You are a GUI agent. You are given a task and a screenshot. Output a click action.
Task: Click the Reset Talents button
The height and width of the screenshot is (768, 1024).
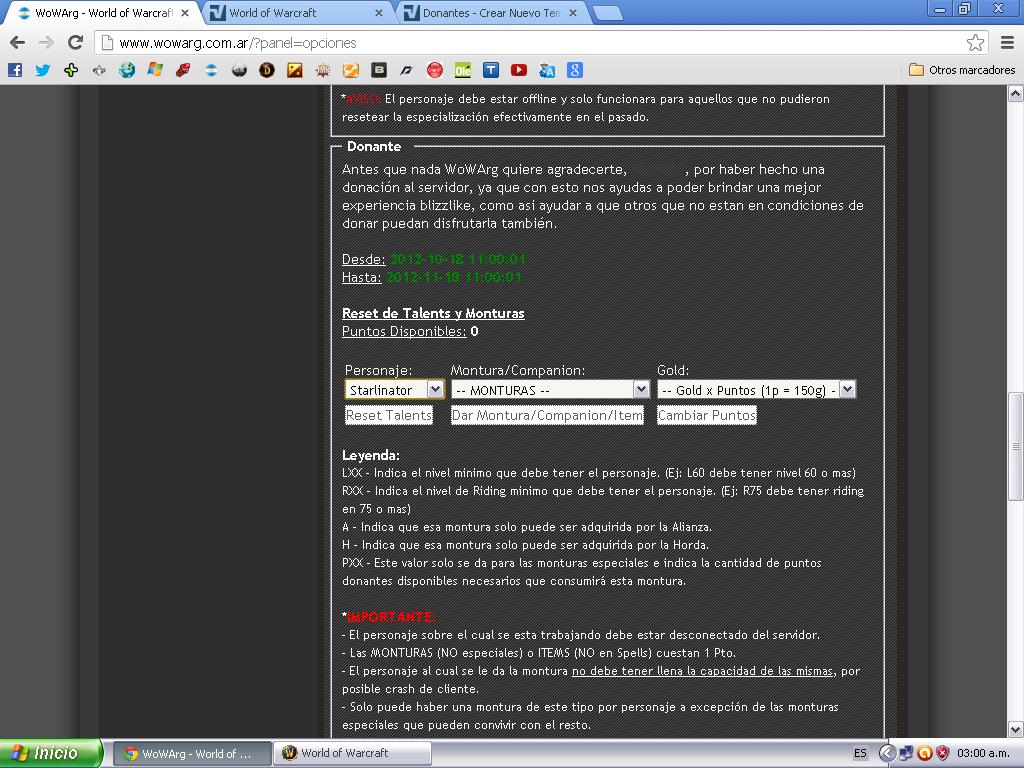[x=389, y=415]
